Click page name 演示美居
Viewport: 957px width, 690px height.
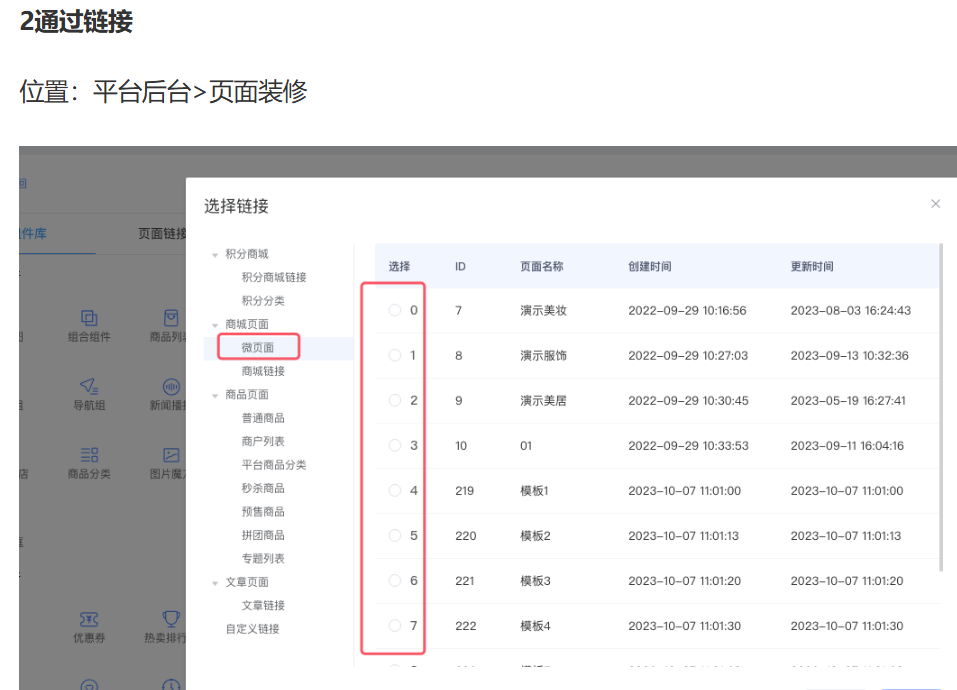543,401
